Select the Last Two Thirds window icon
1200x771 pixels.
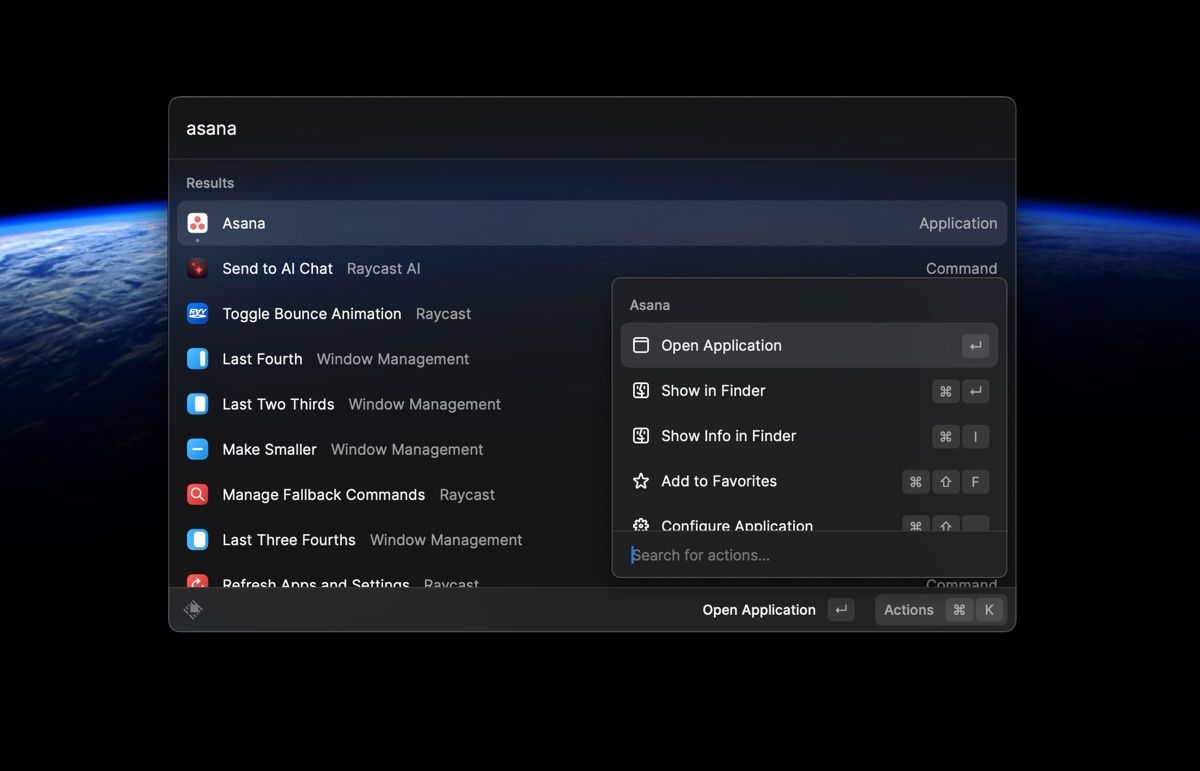click(x=197, y=404)
